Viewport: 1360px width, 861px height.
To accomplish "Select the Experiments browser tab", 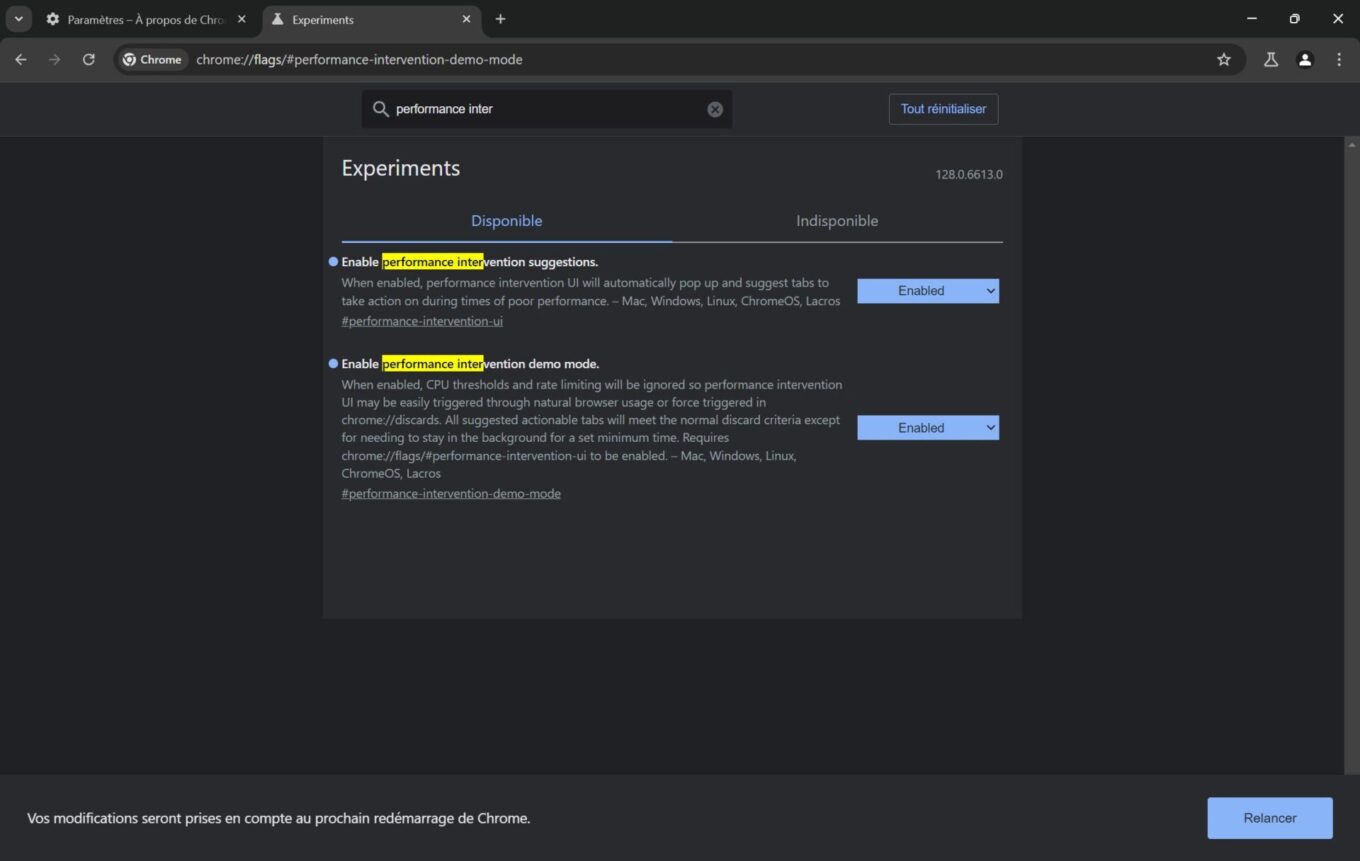I will pyautogui.click(x=372, y=19).
